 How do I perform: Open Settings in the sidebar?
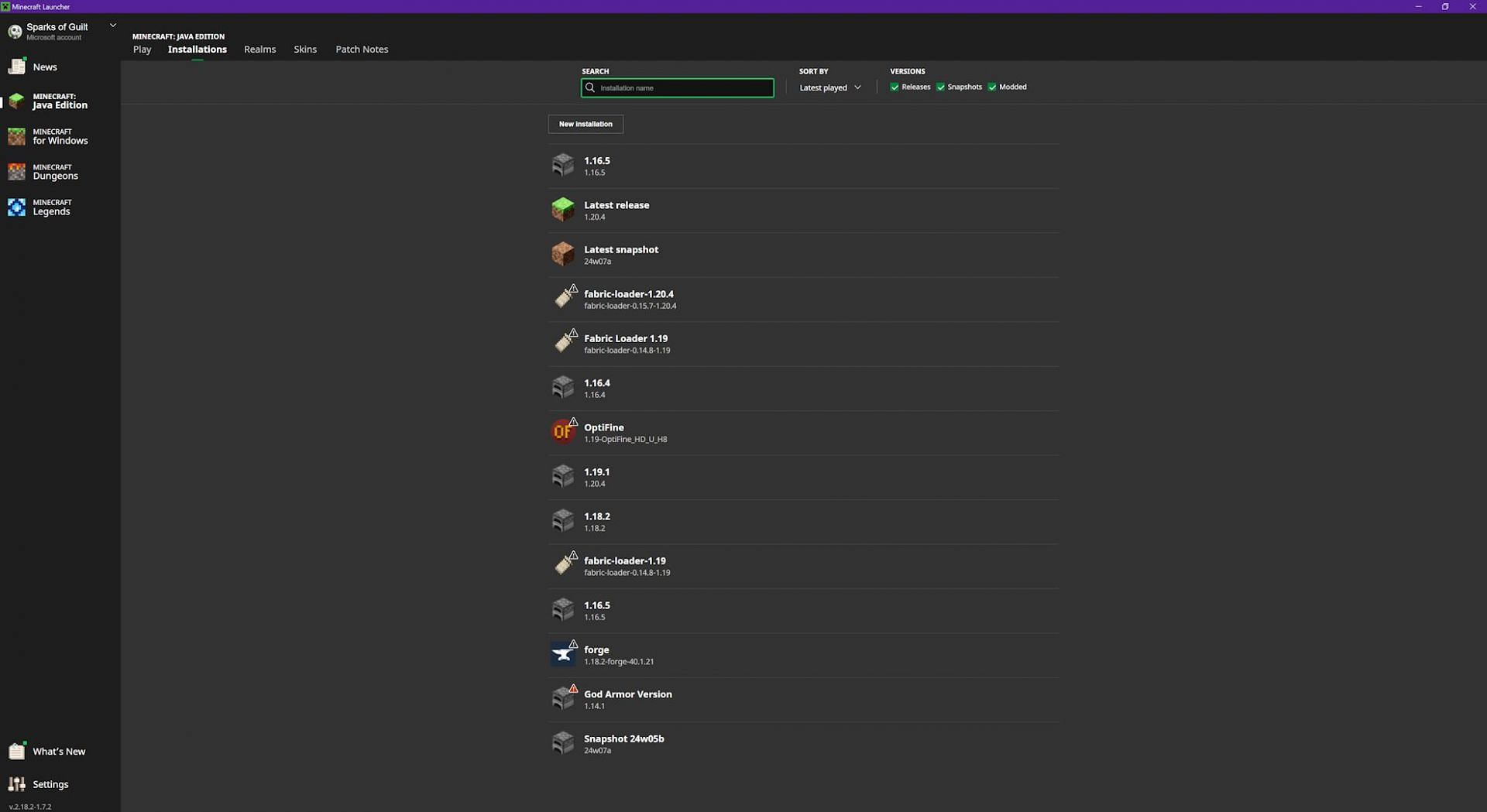(x=50, y=784)
